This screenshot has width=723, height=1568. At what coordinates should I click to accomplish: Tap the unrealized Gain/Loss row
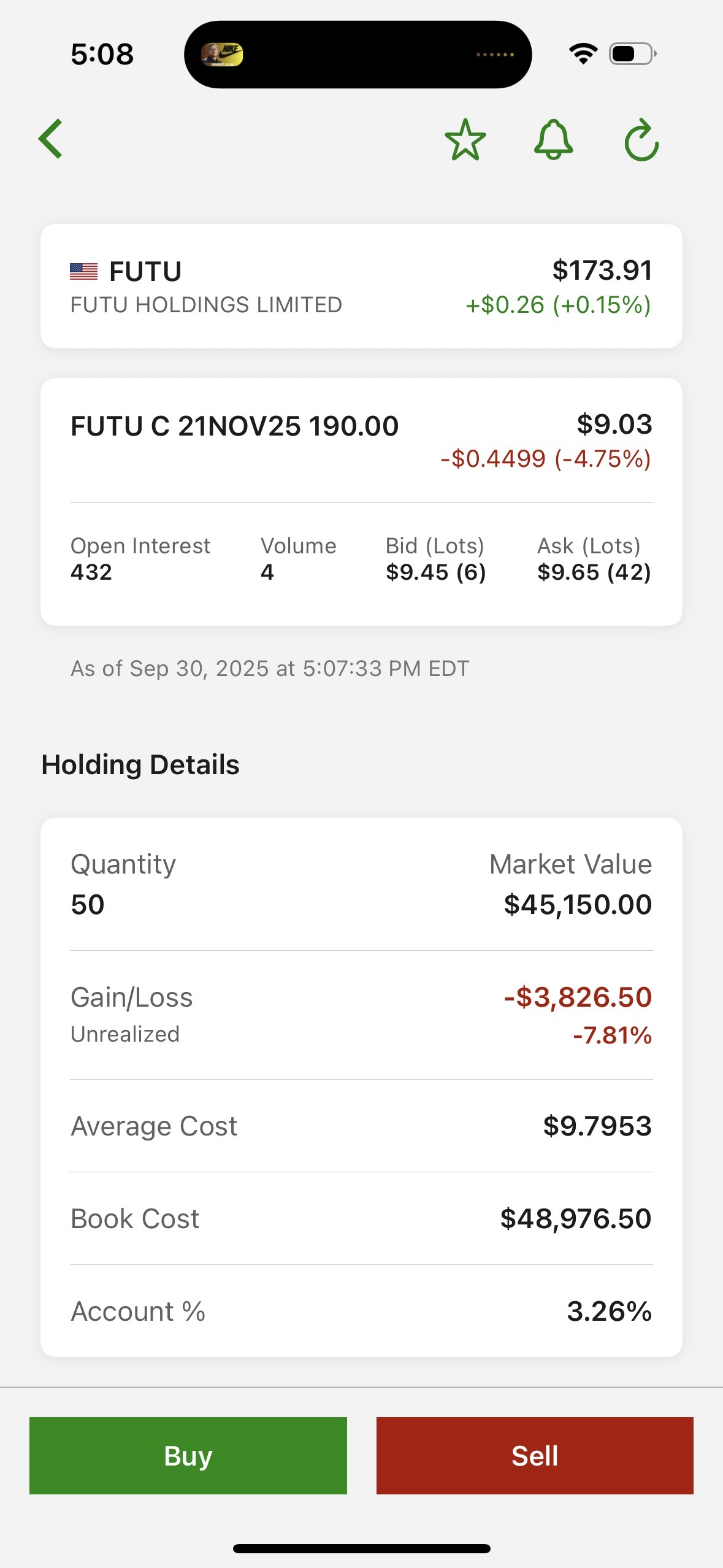361,1015
